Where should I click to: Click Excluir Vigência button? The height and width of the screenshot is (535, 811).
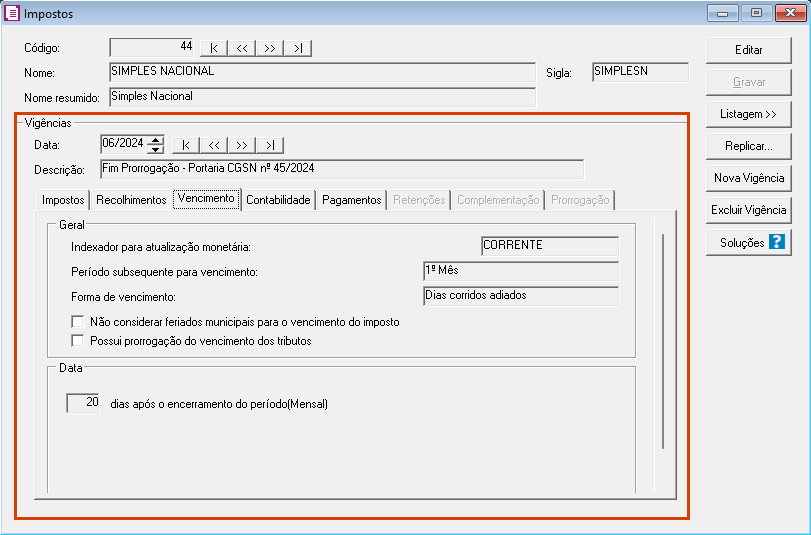748,211
